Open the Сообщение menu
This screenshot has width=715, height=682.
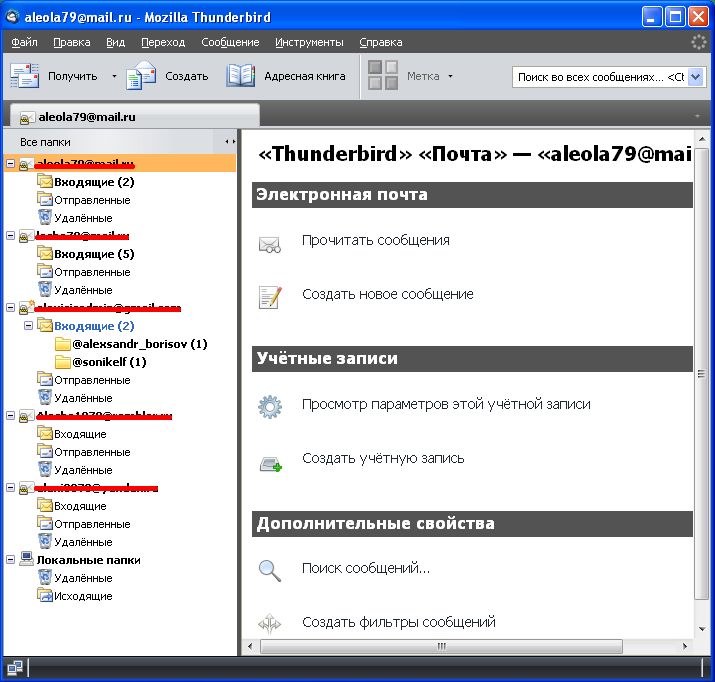click(x=230, y=42)
